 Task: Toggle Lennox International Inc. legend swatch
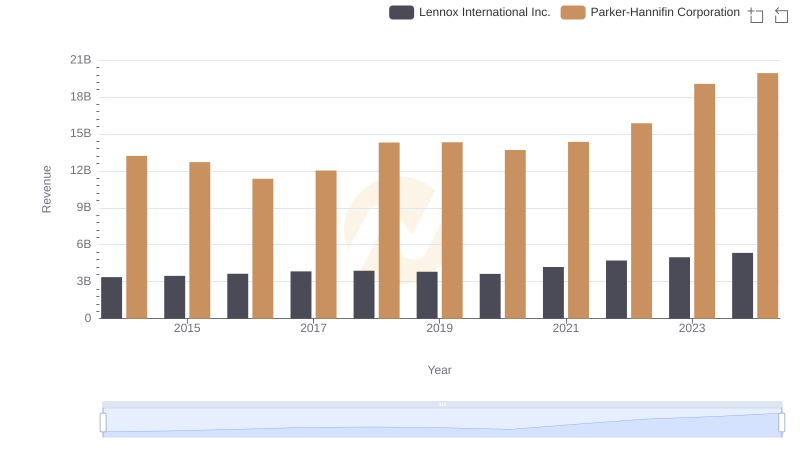pyautogui.click(x=402, y=12)
